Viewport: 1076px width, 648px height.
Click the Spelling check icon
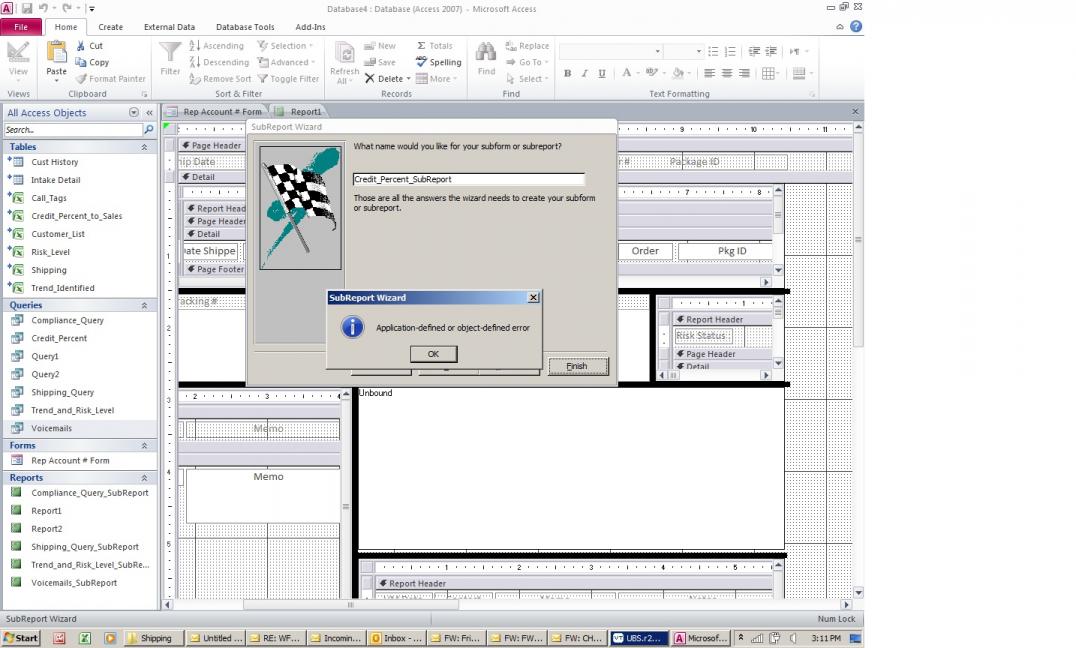[421, 62]
